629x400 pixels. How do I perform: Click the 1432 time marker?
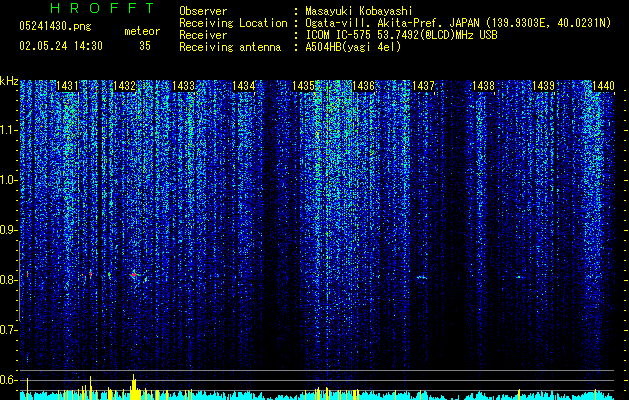pos(124,86)
